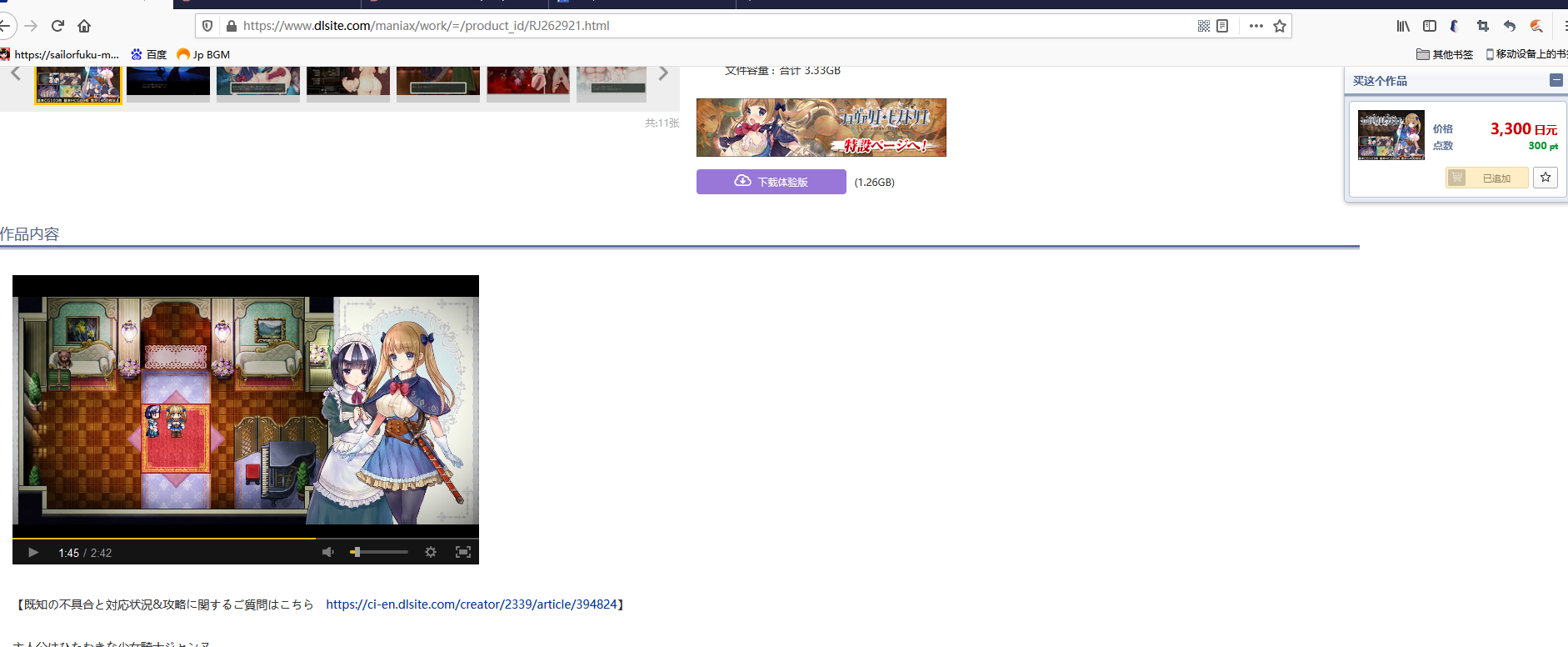Bookmark this page with the address bar star

pyautogui.click(x=1280, y=26)
